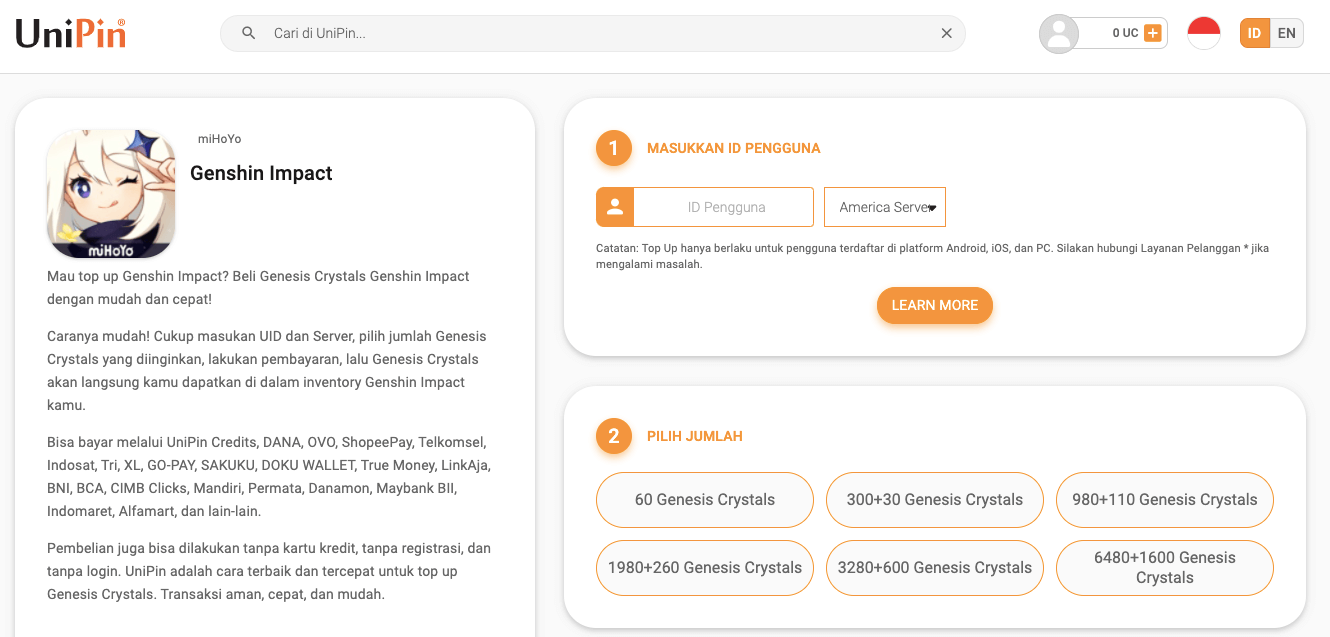Choose 300+30 Genesis Crystals
The width and height of the screenshot is (1330, 637).
(935, 500)
